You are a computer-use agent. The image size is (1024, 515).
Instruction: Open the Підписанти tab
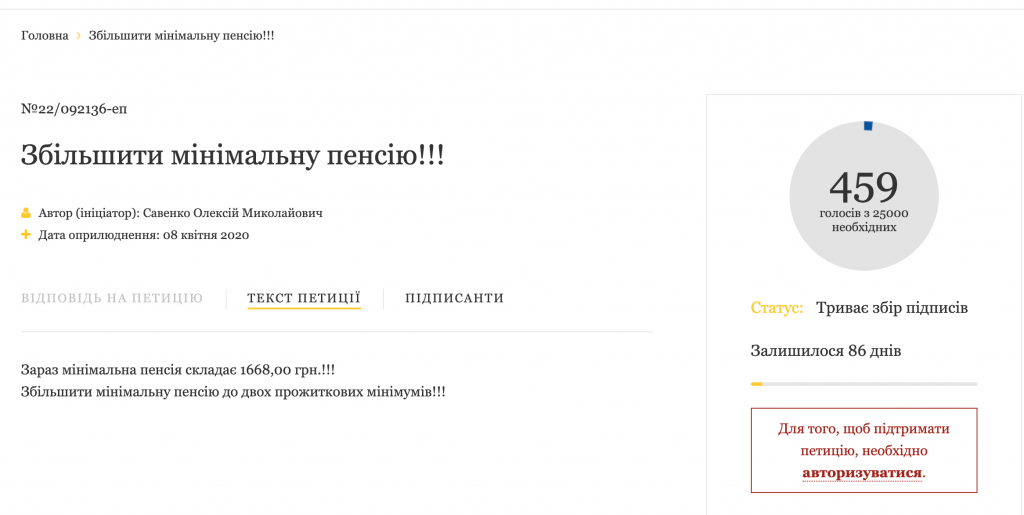point(454,298)
